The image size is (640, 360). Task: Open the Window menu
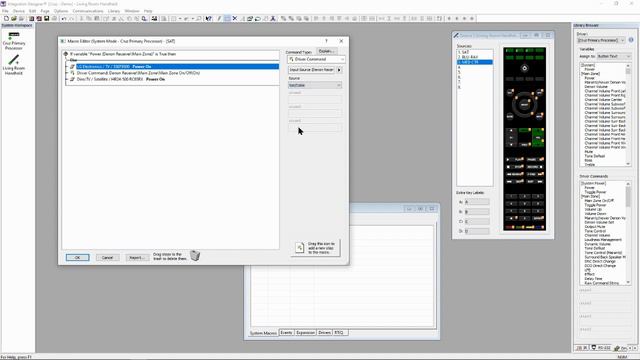click(x=132, y=11)
